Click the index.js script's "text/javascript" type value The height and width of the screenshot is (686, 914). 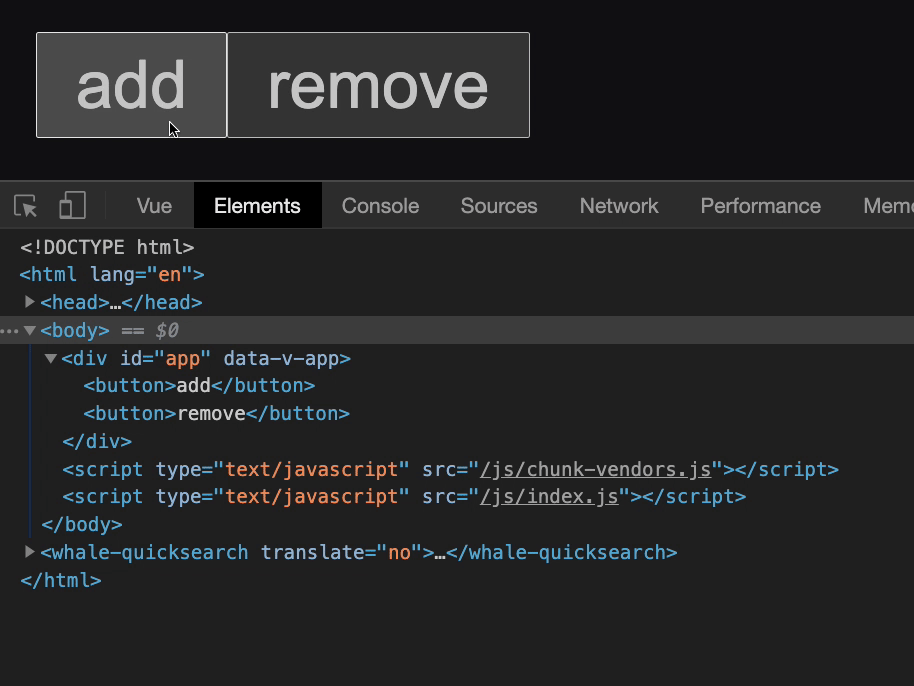[x=311, y=497]
